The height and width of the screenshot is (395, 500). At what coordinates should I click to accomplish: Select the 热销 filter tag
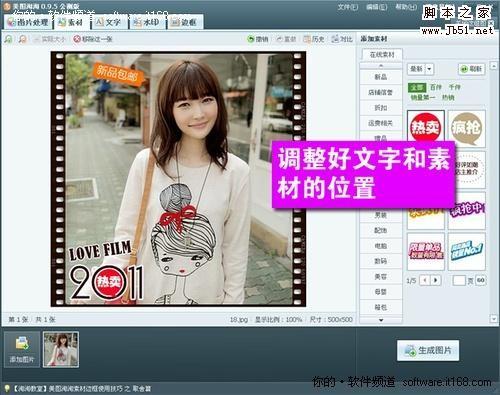coord(448,98)
